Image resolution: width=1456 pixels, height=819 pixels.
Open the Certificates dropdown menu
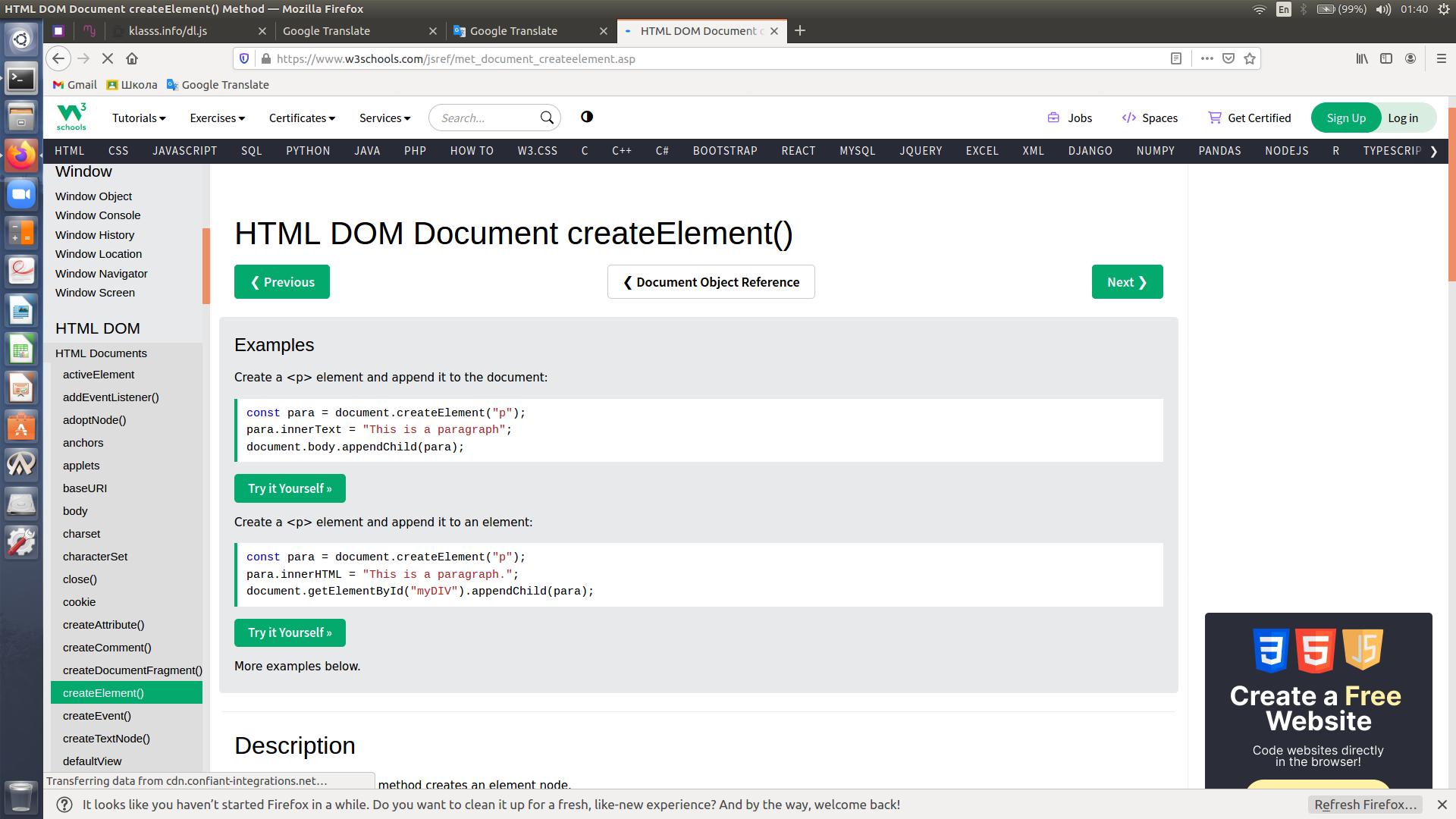pyautogui.click(x=302, y=118)
